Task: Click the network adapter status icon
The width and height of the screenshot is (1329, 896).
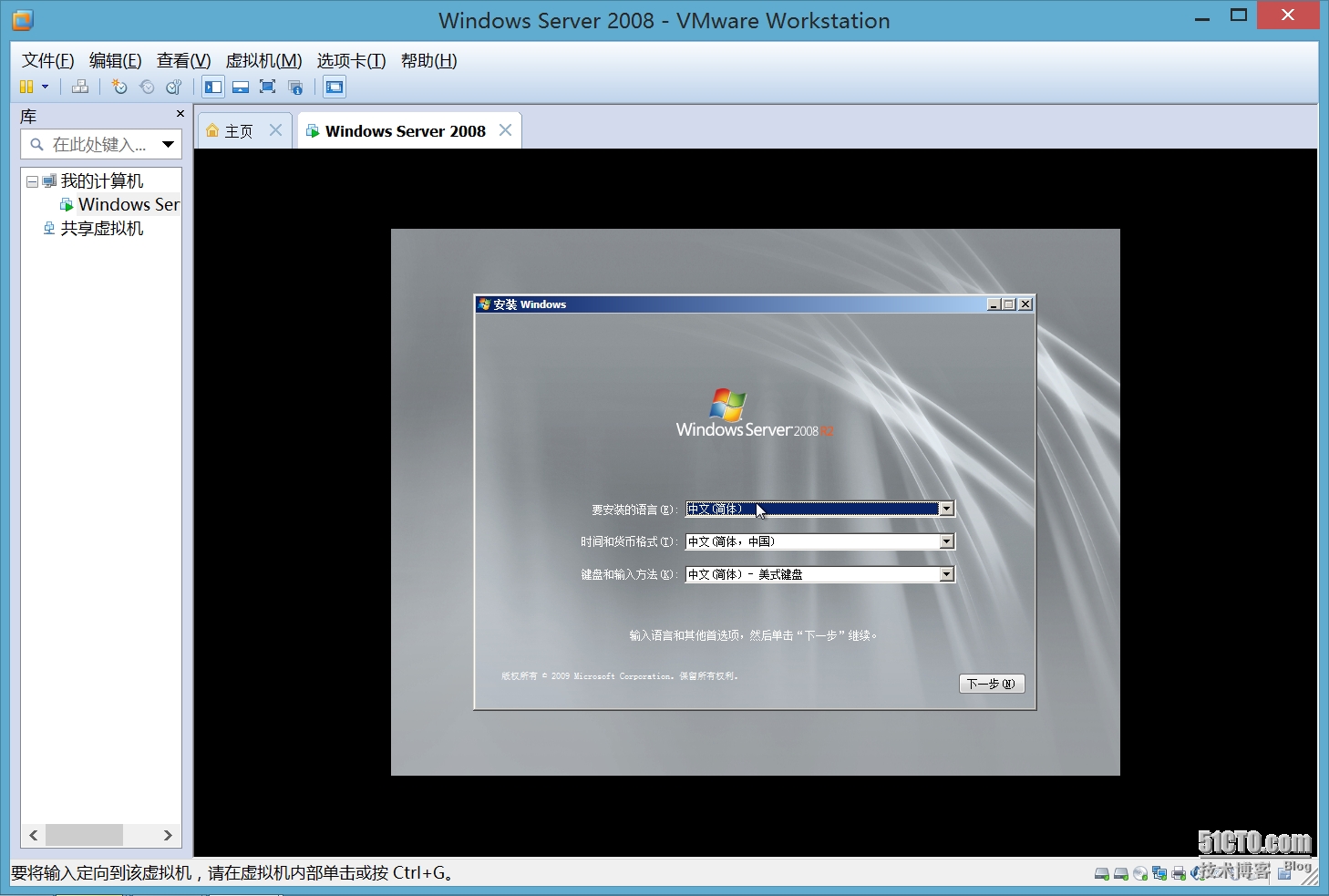Action: [x=1159, y=873]
